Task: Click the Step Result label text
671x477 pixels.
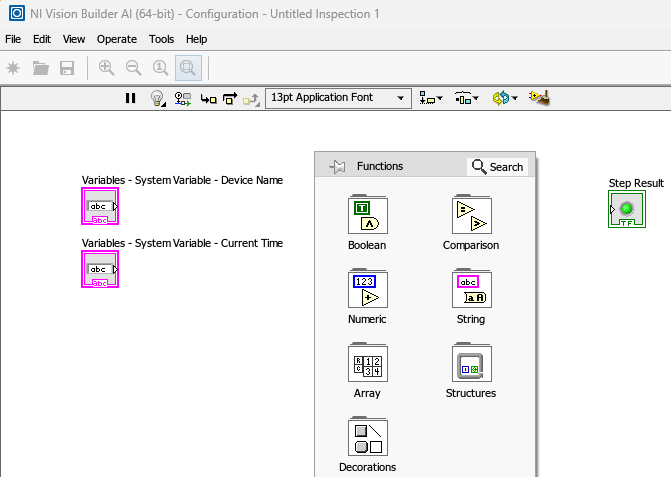Action: [x=636, y=183]
